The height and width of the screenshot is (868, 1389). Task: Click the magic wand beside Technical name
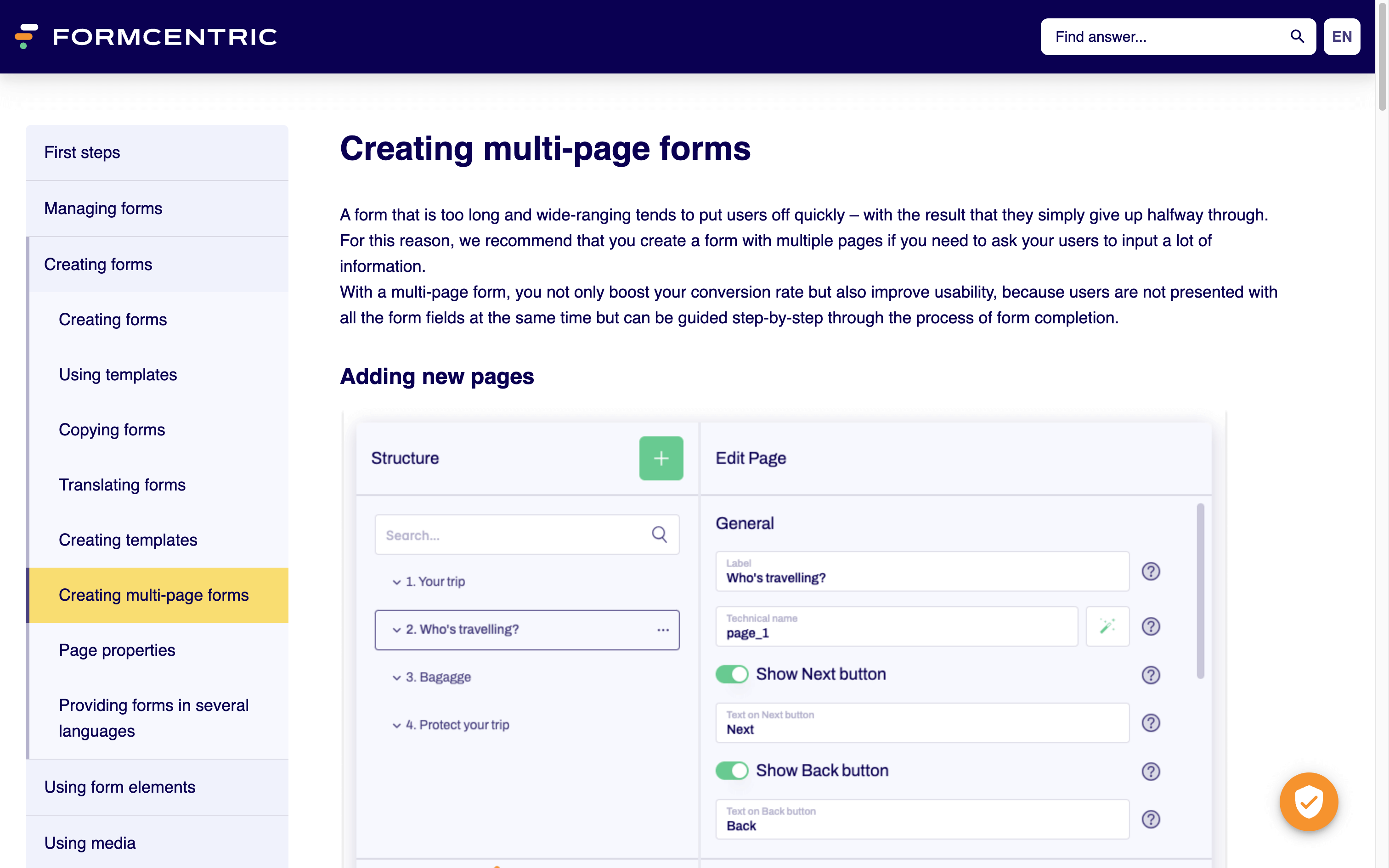point(1107,626)
